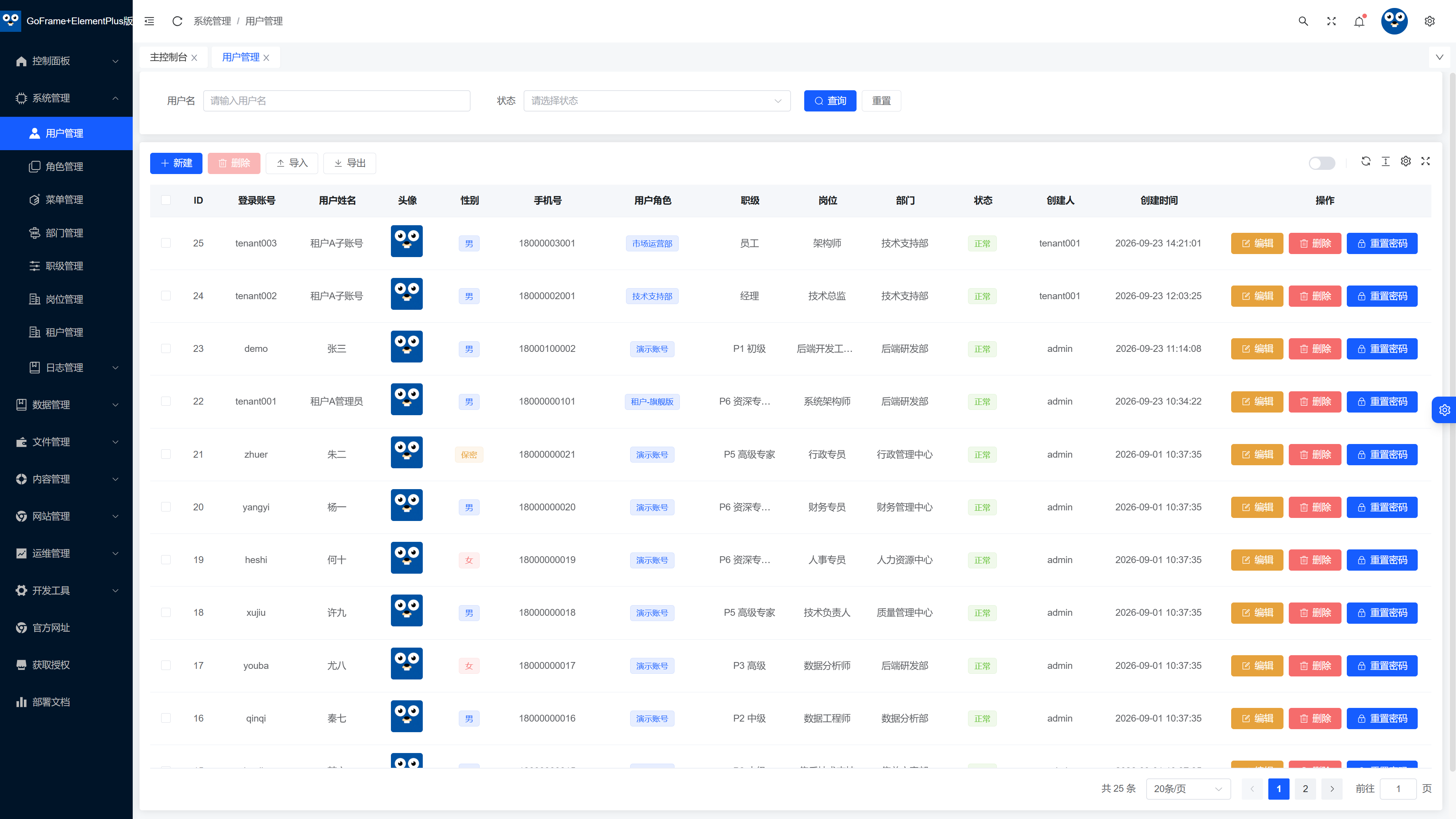Viewport: 1456px width, 819px height.
Task: Expand the 数据管理 sidebar menu
Action: coord(66,405)
